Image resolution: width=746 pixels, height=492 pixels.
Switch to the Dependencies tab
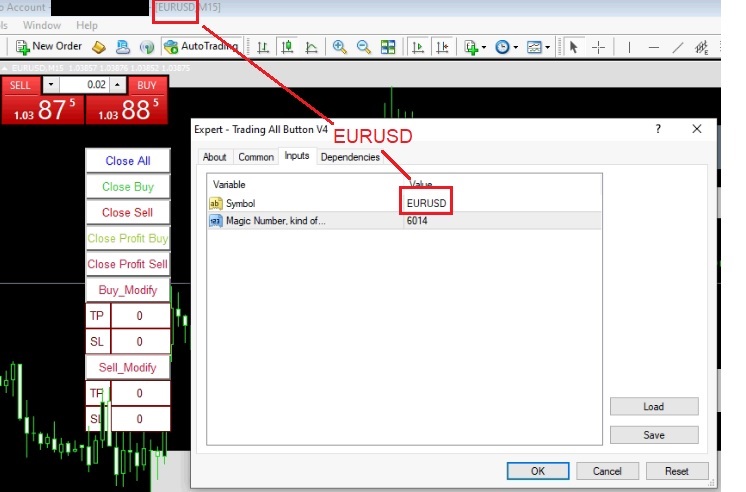(350, 157)
